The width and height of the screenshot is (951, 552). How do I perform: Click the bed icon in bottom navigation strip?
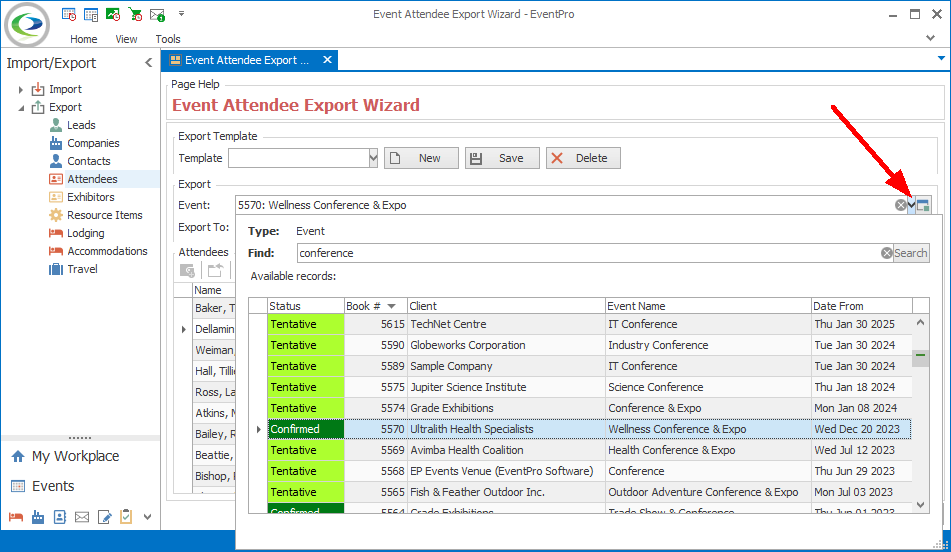click(16, 517)
